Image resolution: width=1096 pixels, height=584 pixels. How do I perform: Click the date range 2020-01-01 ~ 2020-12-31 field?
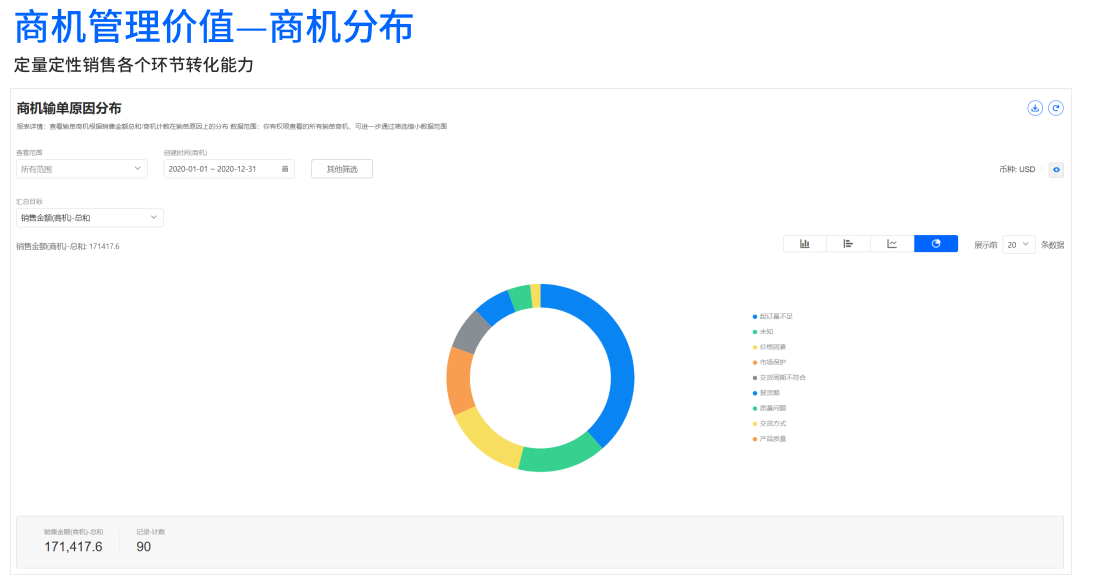pyautogui.click(x=229, y=169)
